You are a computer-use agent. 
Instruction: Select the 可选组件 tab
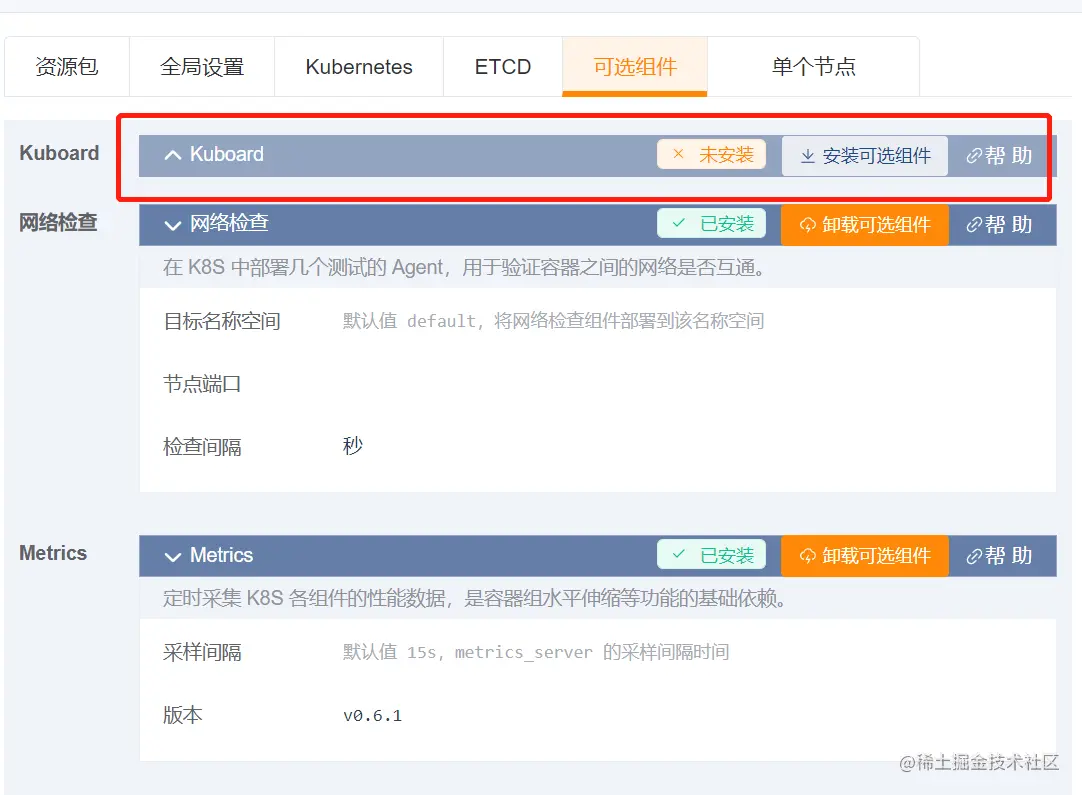(x=635, y=67)
